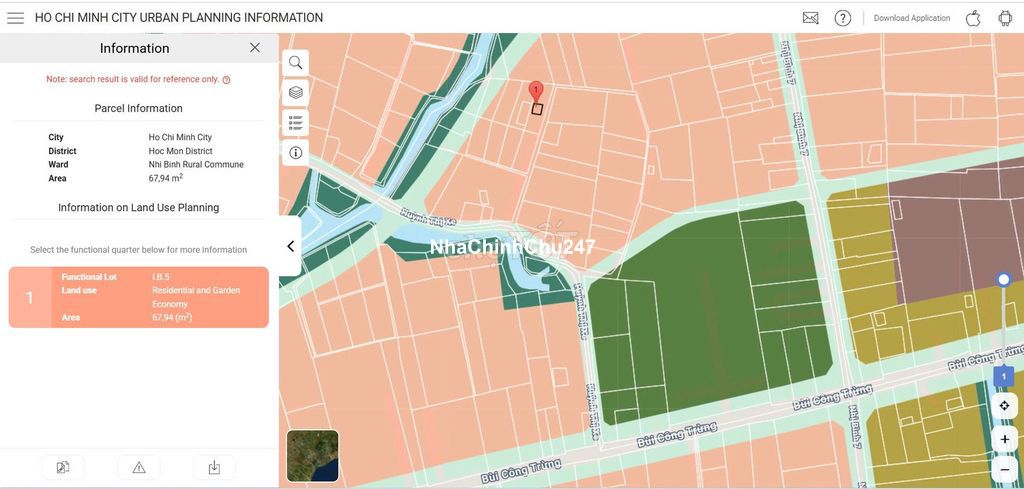This screenshot has width=1024, height=489.
Task: Close the Information panel
Action: [x=255, y=48]
